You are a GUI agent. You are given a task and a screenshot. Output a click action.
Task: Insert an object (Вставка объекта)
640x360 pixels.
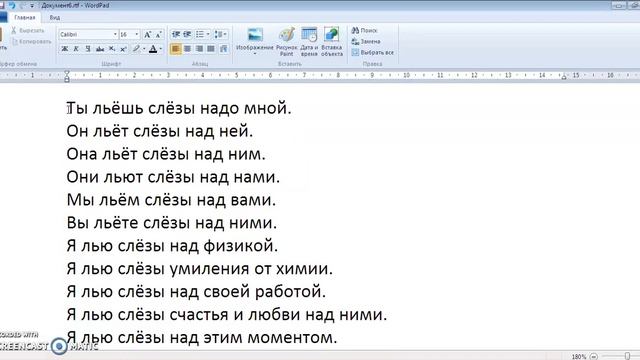coord(331,42)
